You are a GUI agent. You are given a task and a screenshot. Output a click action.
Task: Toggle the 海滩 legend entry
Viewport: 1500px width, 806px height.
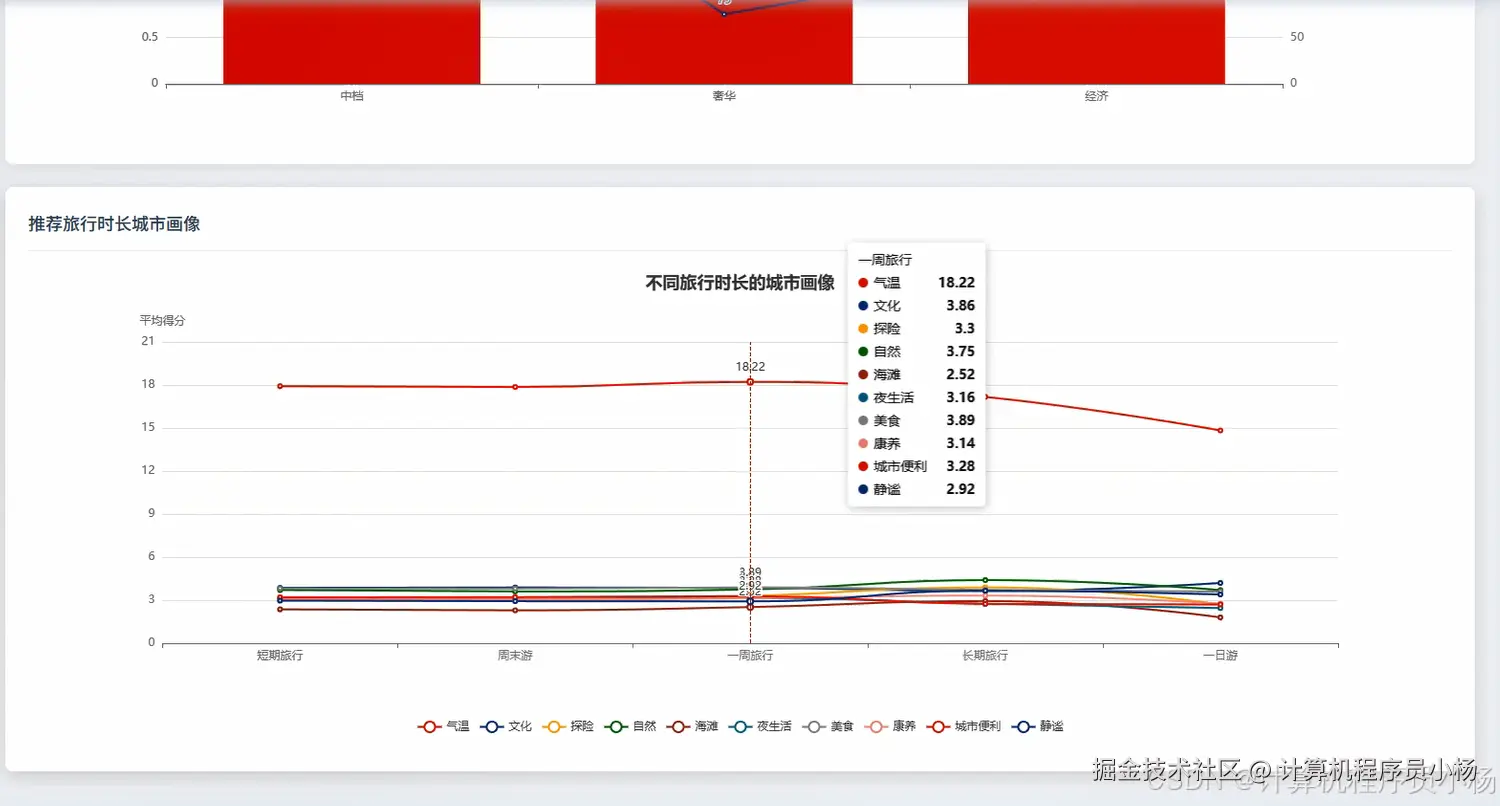coord(693,726)
